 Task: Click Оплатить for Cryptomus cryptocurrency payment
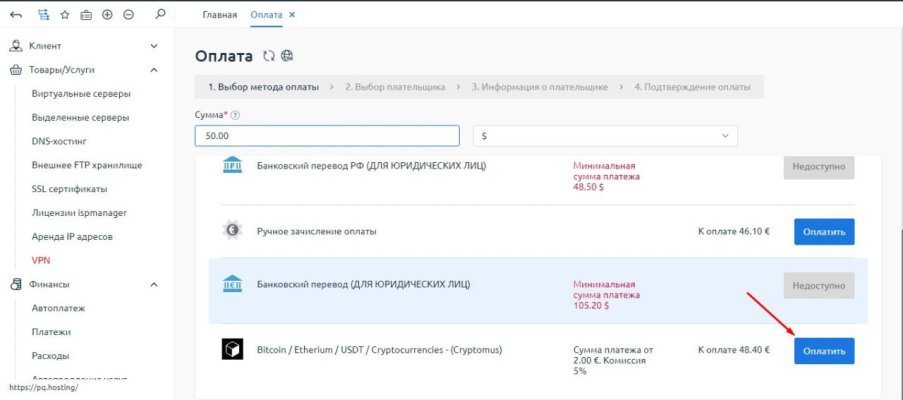click(x=824, y=351)
